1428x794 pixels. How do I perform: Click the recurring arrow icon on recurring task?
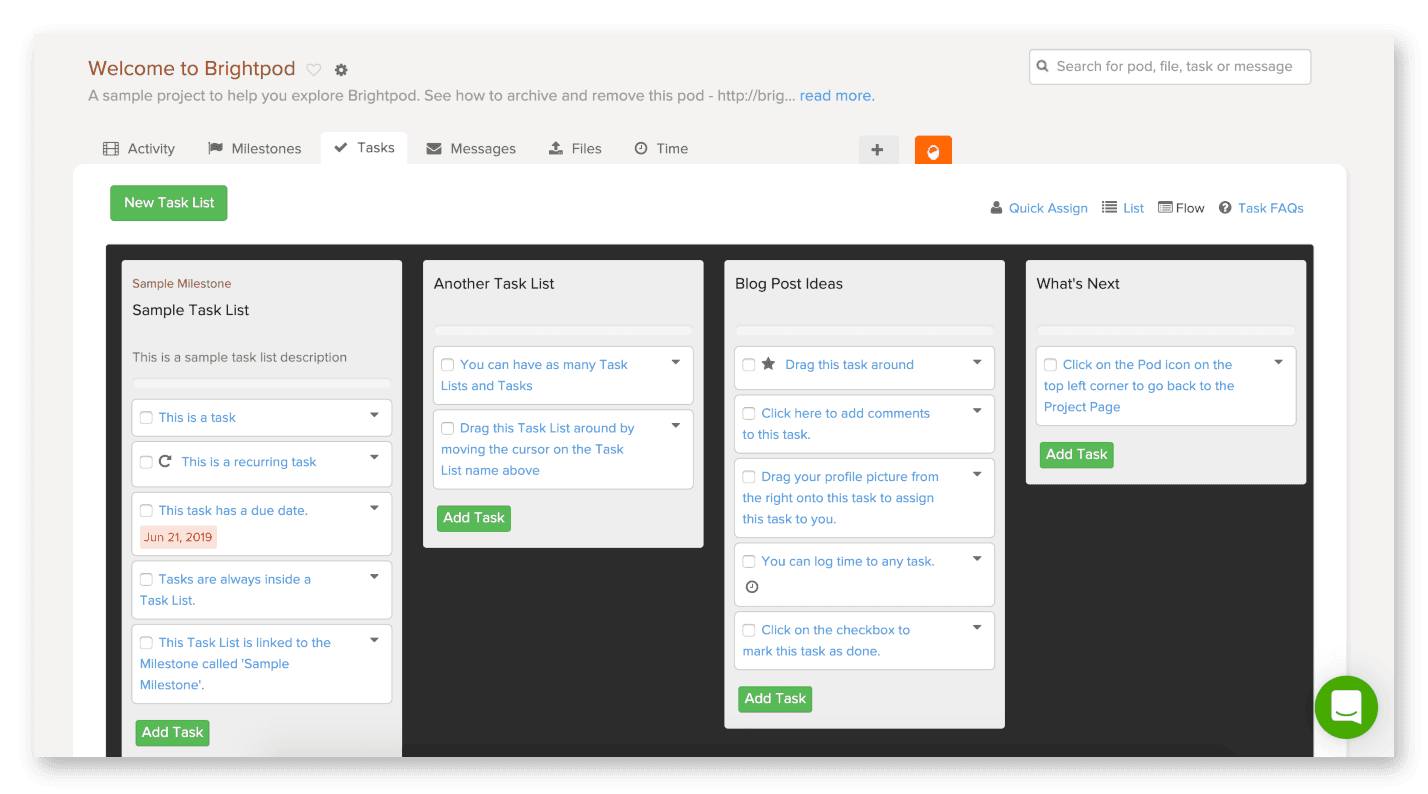[x=166, y=462]
